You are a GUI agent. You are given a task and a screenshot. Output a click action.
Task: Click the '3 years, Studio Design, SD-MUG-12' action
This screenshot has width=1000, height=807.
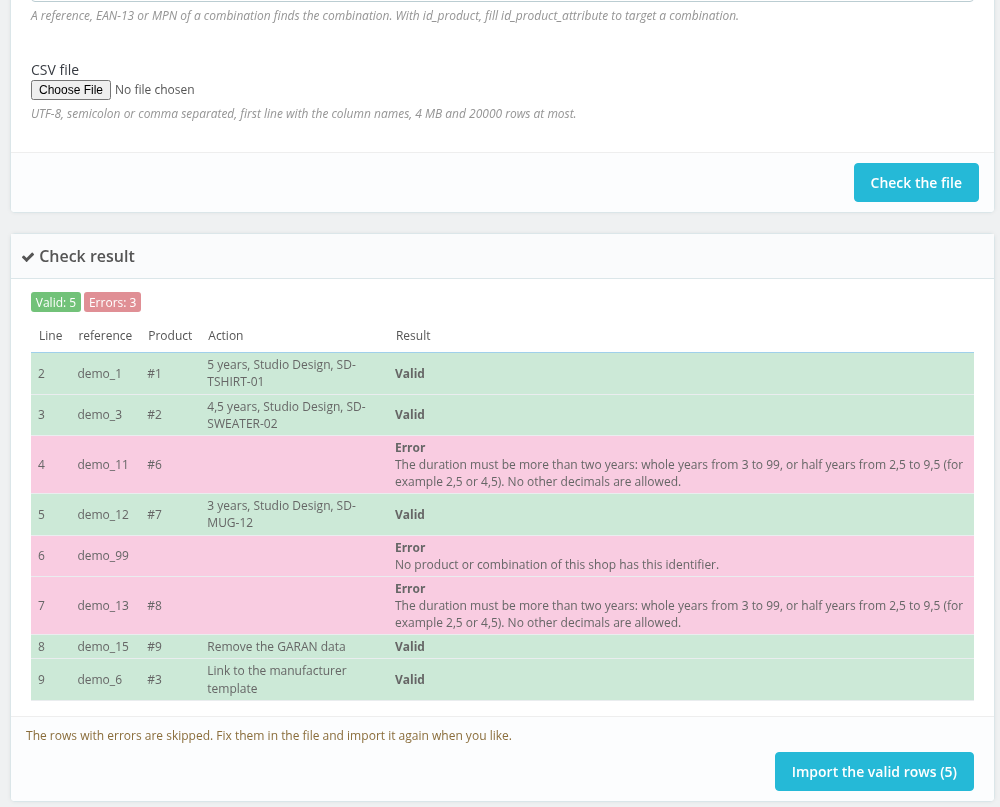pyautogui.click(x=281, y=514)
